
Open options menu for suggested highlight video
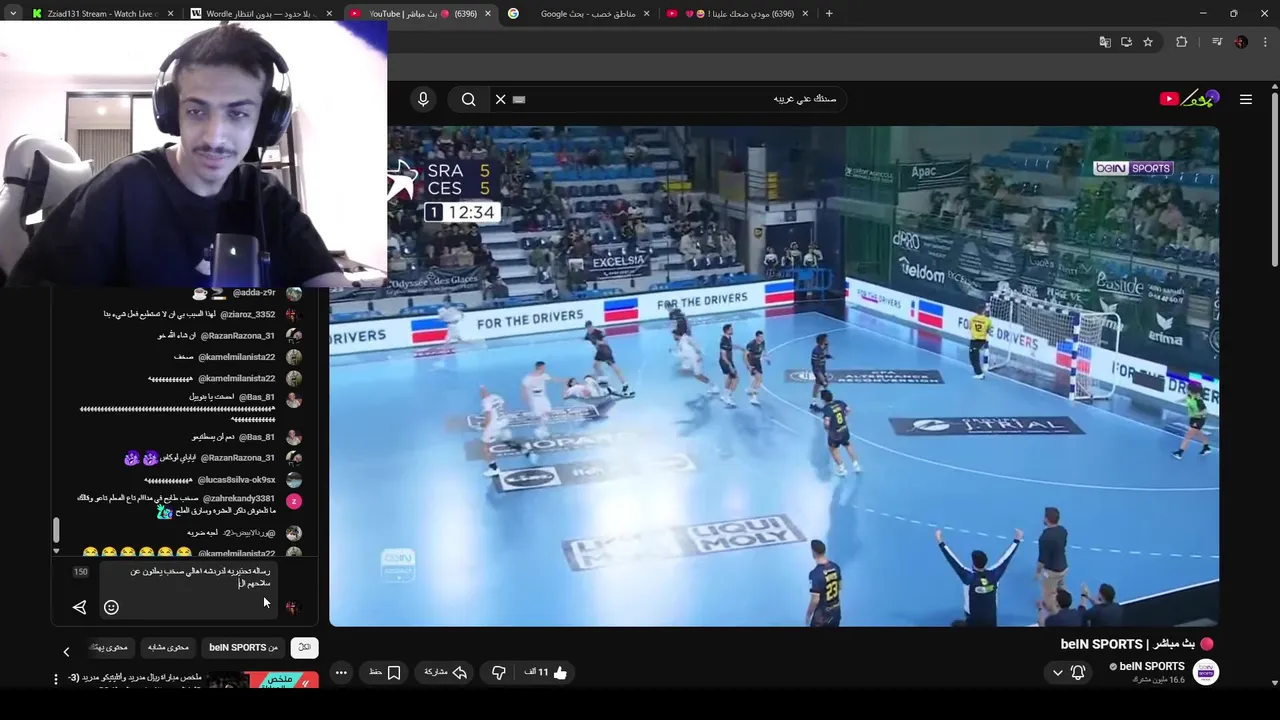(x=56, y=679)
